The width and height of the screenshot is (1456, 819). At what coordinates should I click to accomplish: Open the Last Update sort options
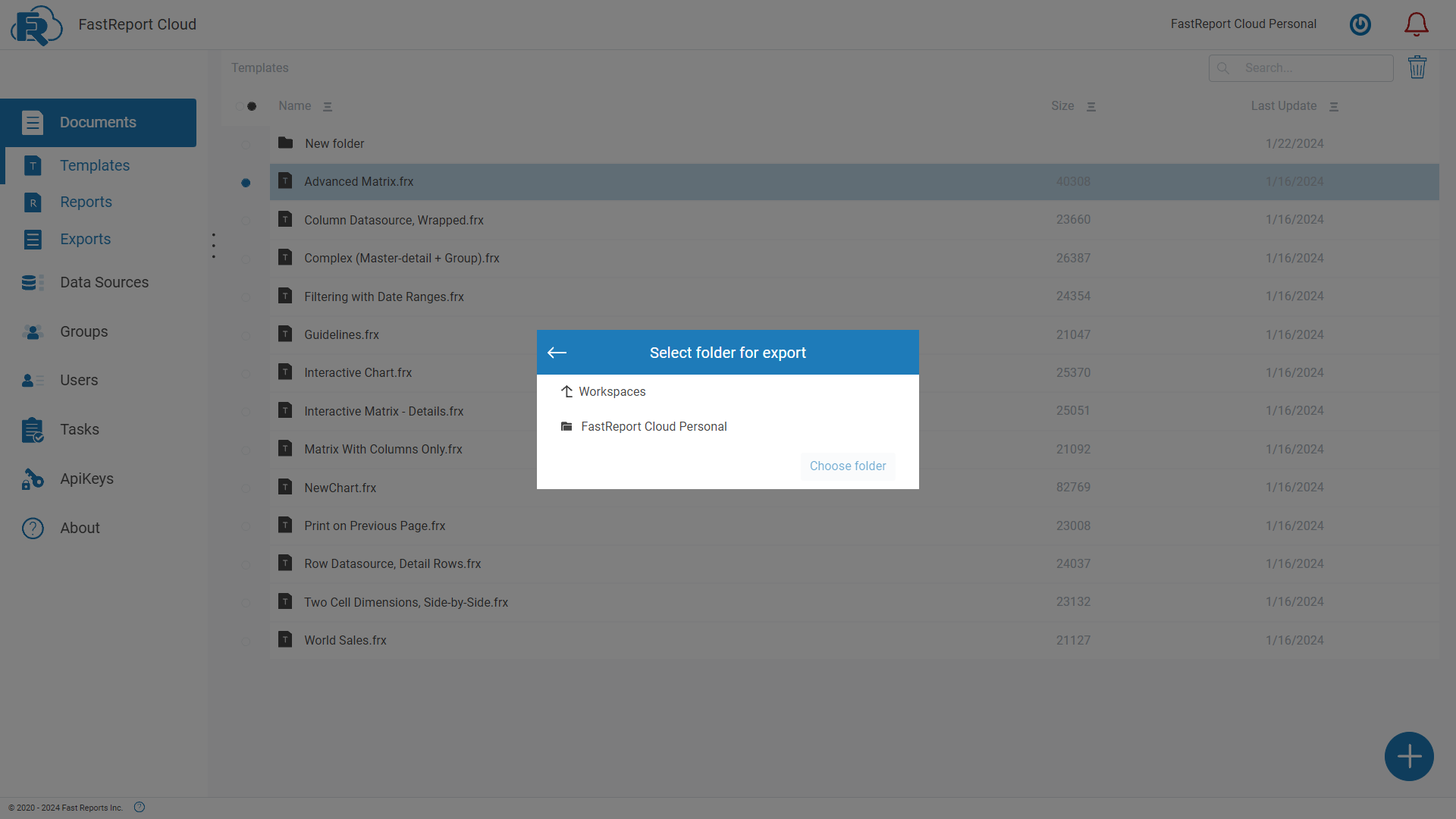1335,106
